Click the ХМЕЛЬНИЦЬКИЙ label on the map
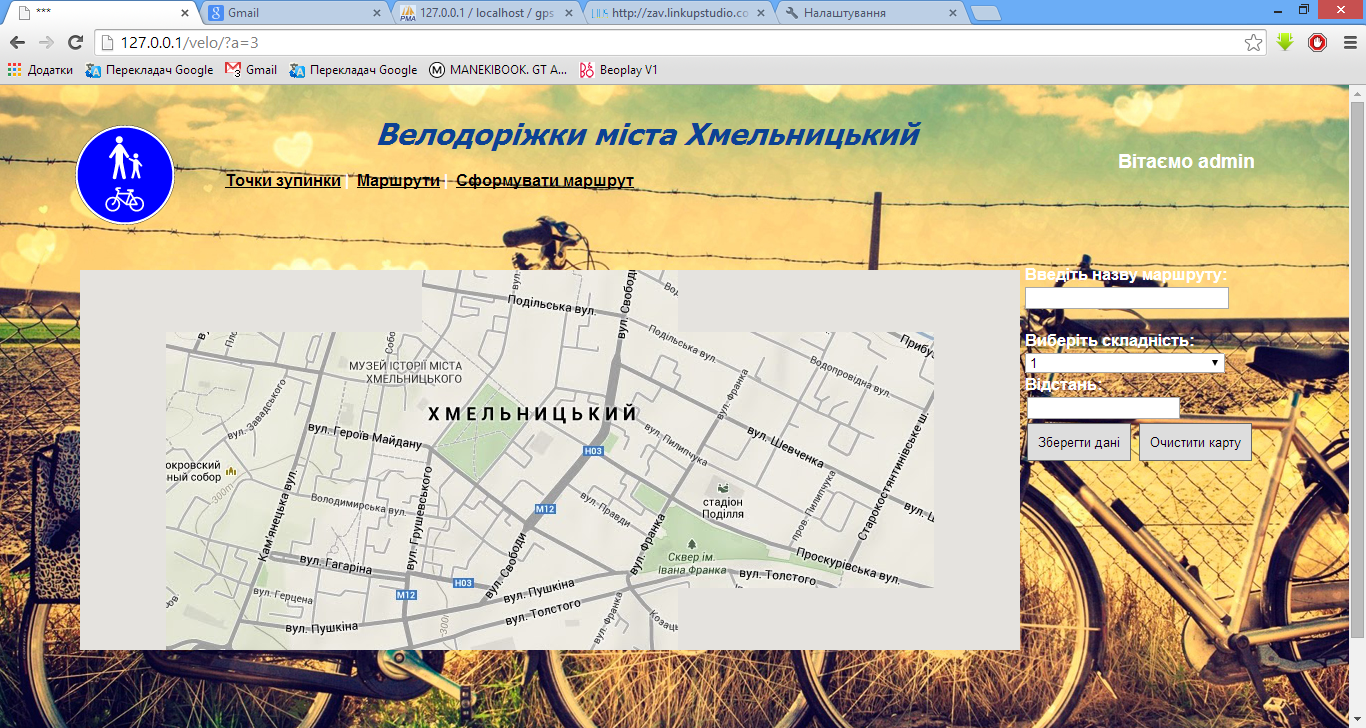1366x728 pixels. pos(533,414)
